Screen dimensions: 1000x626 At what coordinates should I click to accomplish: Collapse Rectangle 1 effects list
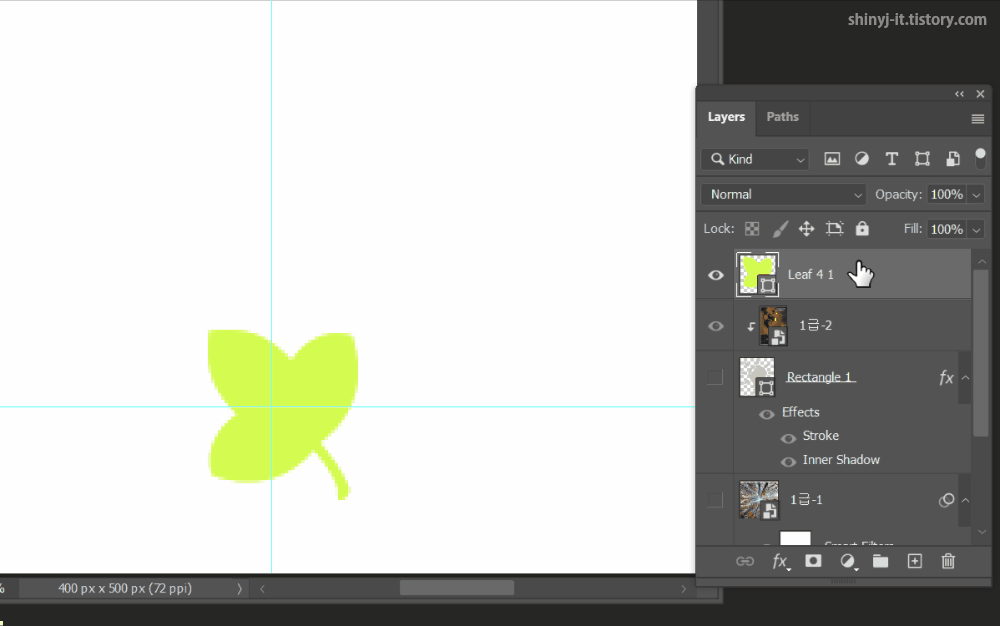(966, 377)
